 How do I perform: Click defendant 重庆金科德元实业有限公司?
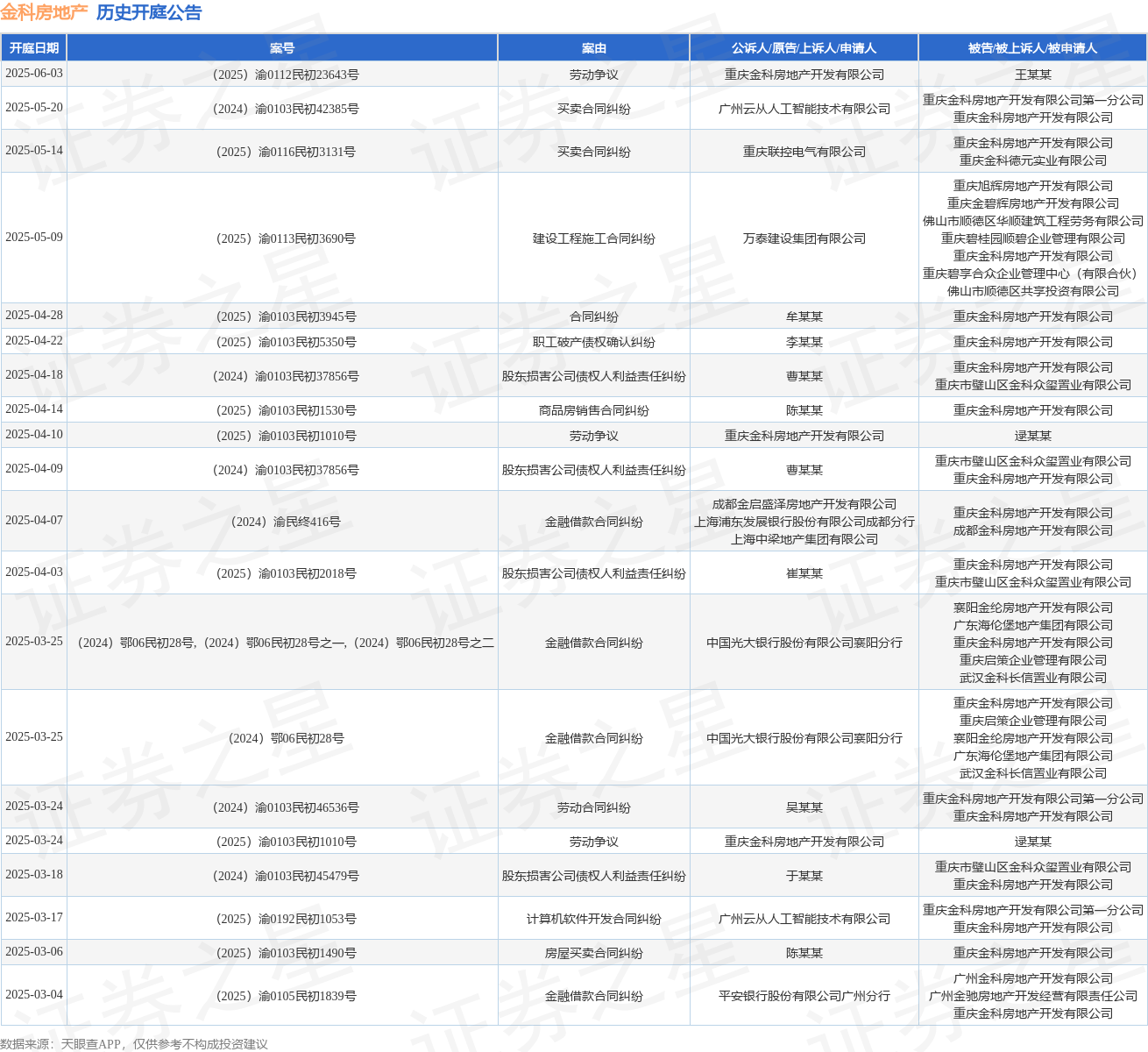(x=1033, y=160)
